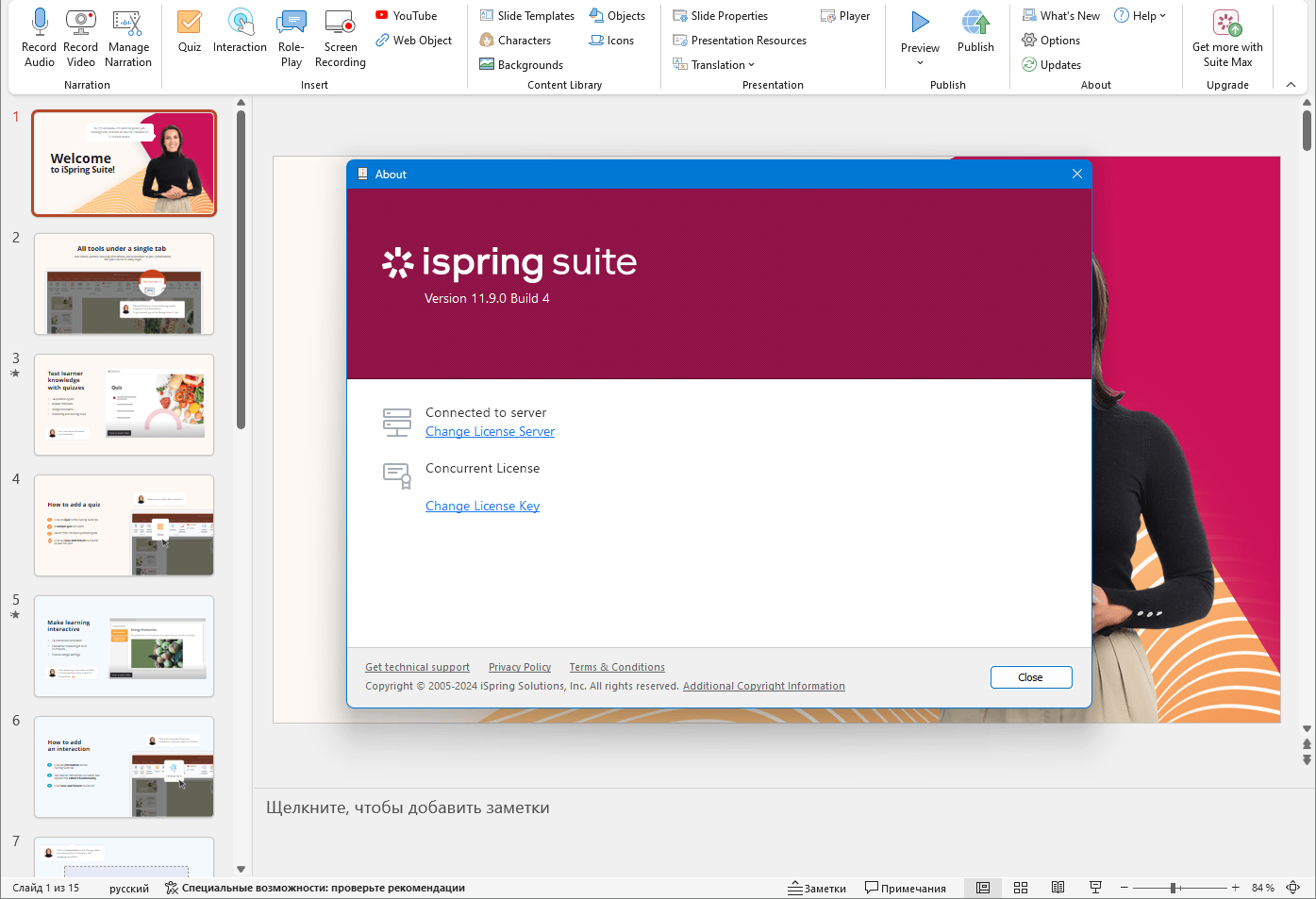Open Presentation Resources
This screenshot has width=1316, height=899.
click(x=740, y=41)
